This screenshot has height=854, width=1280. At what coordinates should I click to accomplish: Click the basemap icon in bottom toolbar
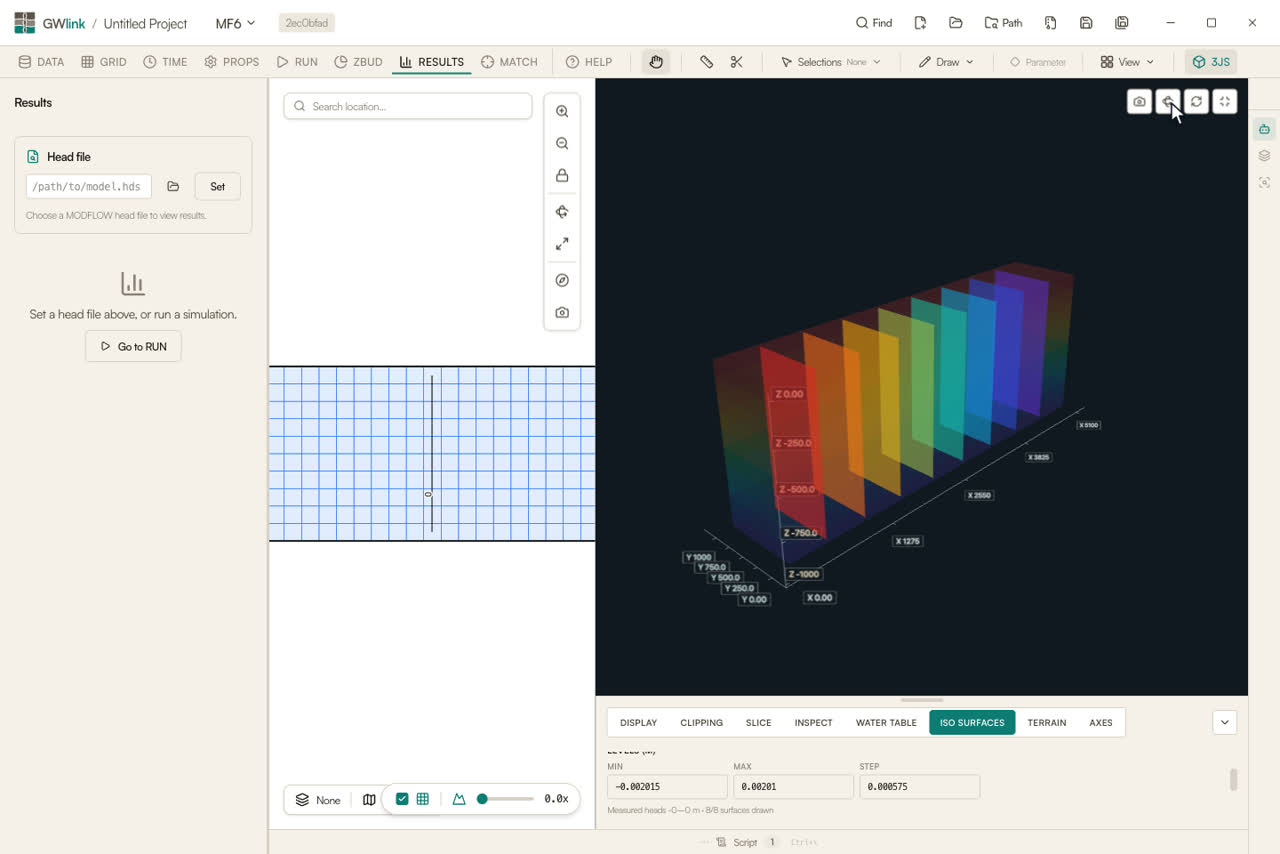tap(369, 800)
